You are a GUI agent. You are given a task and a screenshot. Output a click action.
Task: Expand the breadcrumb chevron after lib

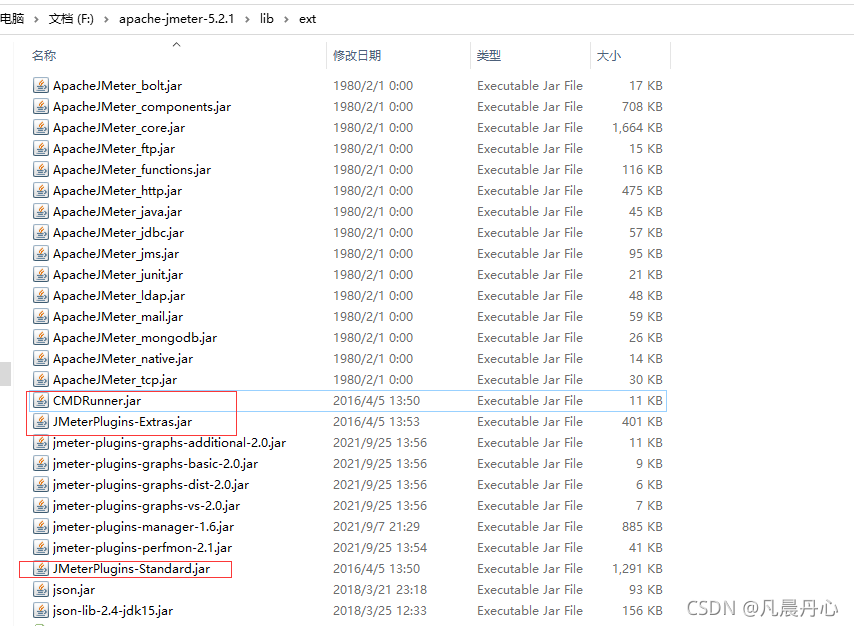coord(286,20)
